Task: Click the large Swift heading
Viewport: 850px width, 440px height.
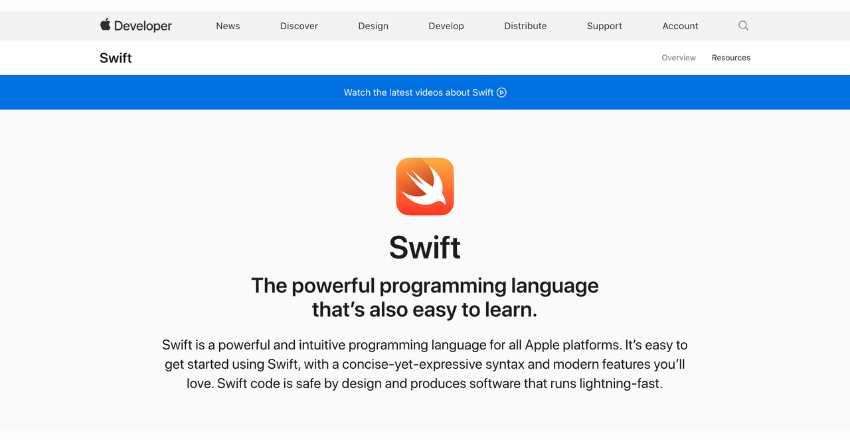Action: point(425,248)
